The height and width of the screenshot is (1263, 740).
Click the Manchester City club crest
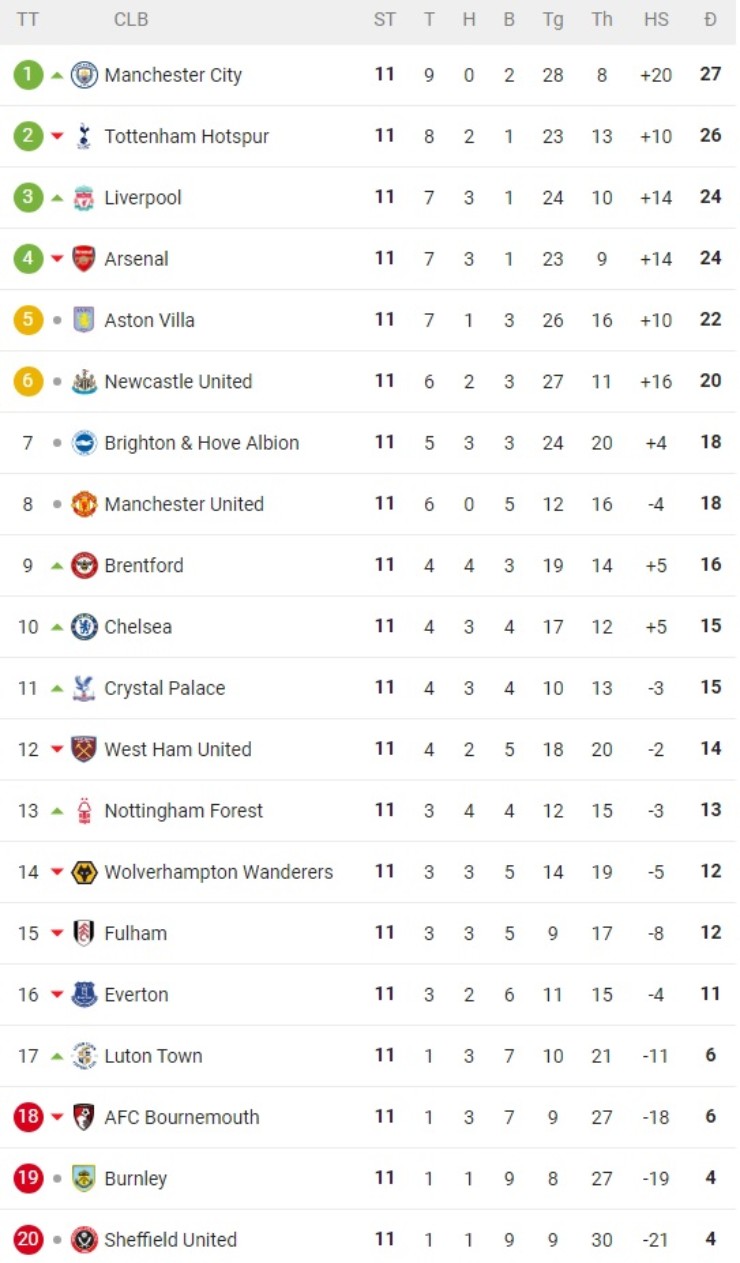(84, 75)
